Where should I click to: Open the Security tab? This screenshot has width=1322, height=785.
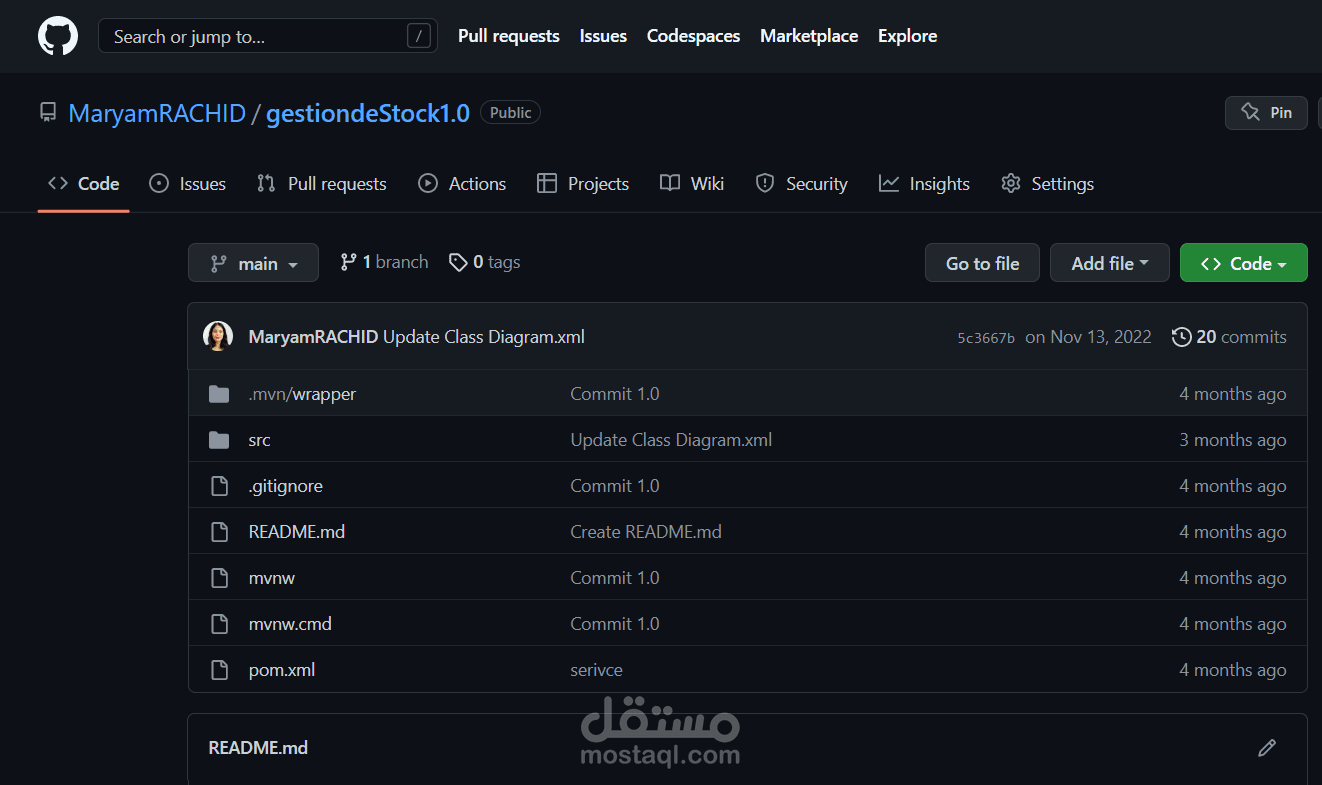[x=802, y=184]
